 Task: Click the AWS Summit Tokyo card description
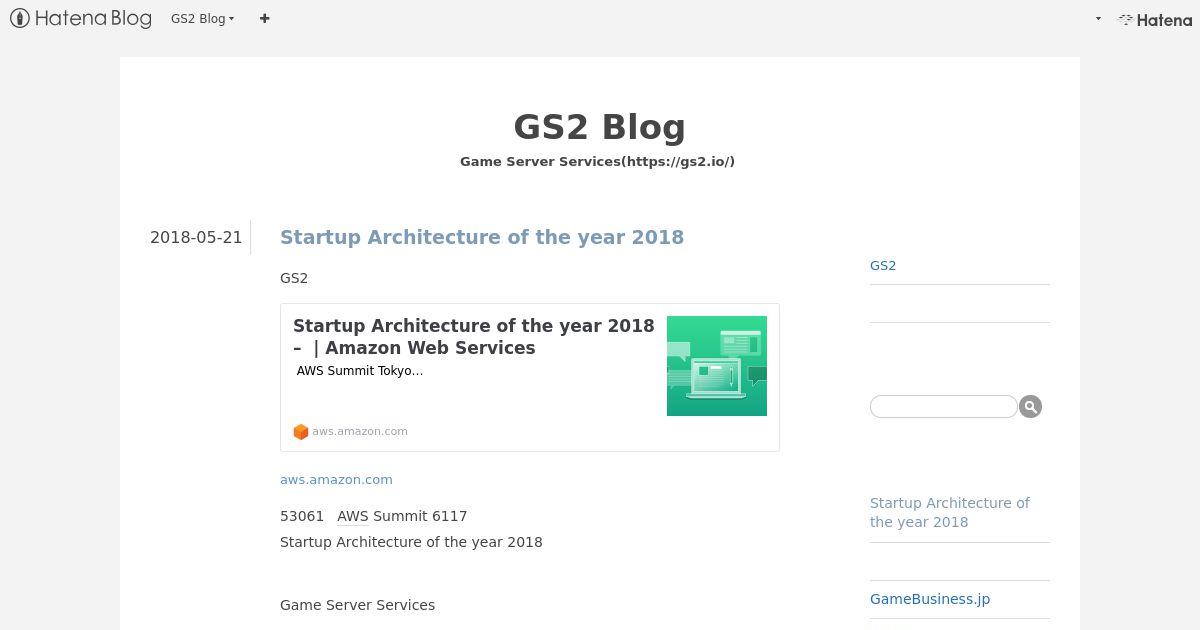[x=360, y=371]
